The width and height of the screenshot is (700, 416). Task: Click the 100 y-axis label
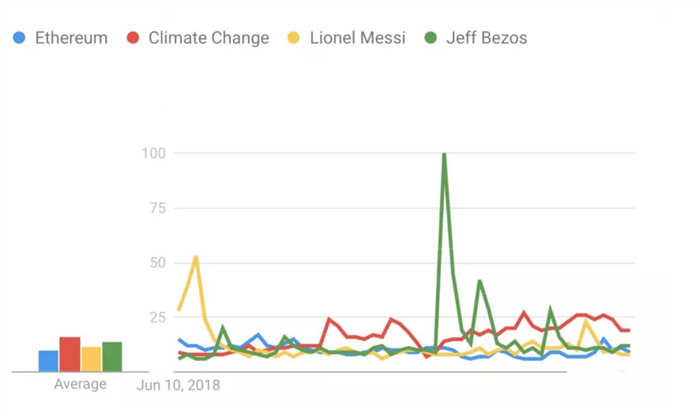[x=154, y=154]
